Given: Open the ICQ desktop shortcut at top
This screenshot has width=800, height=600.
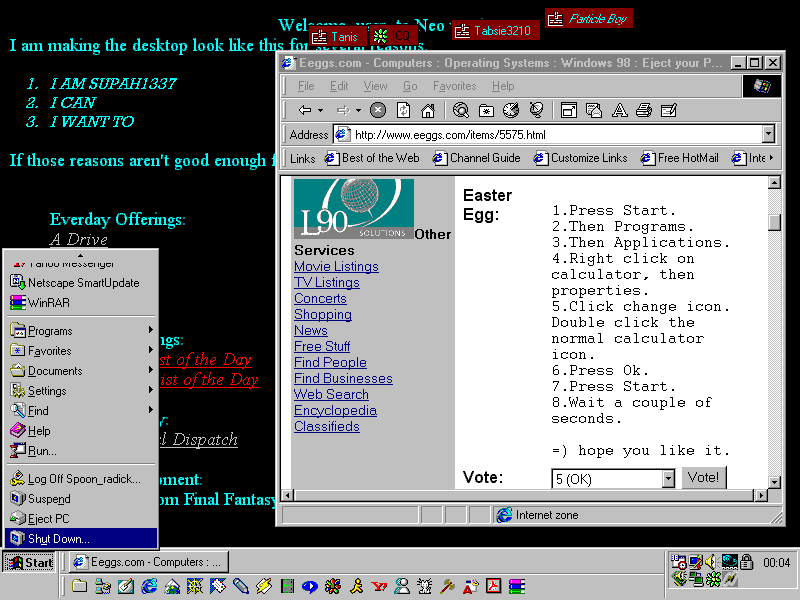Looking at the screenshot, I should (393, 37).
